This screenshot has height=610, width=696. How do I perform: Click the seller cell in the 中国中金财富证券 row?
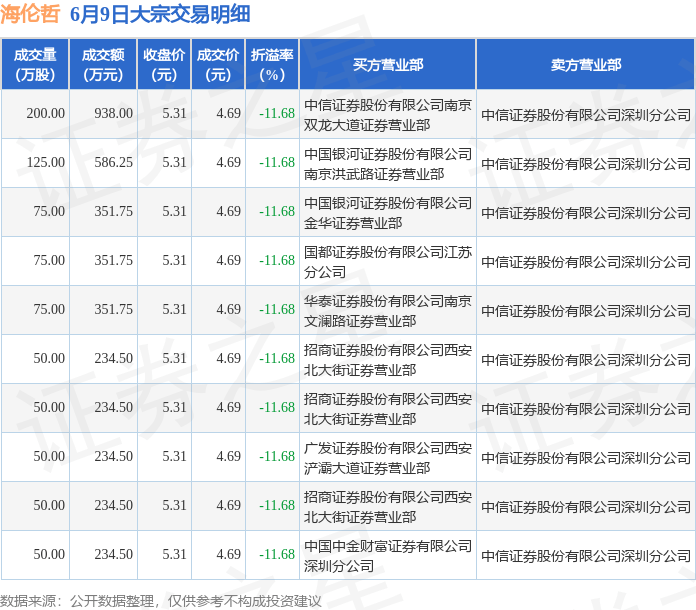click(586, 556)
